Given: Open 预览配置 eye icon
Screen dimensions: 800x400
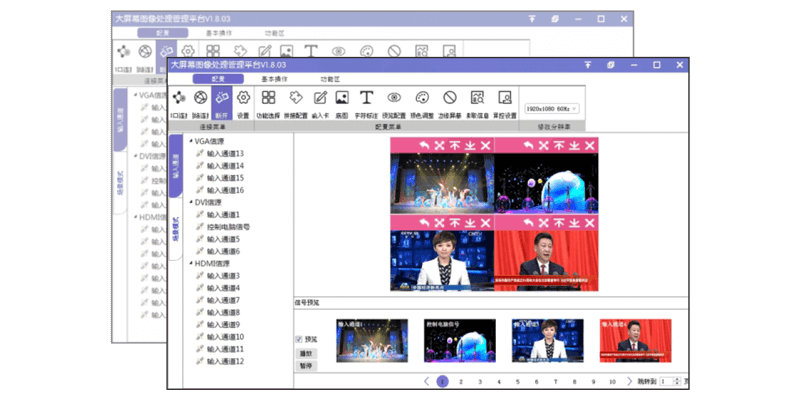Looking at the screenshot, I should [394, 99].
